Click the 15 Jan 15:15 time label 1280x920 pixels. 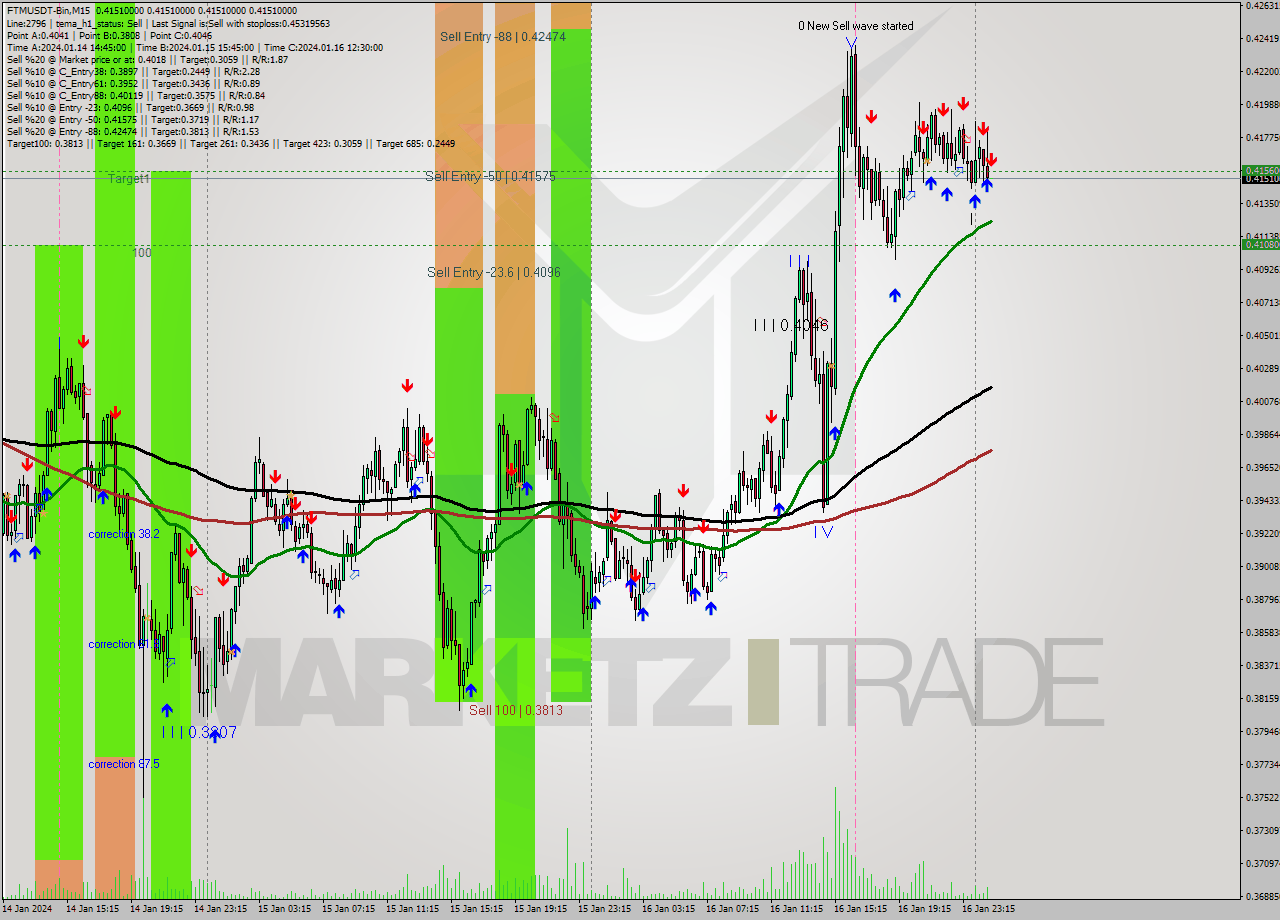pyautogui.click(x=476, y=909)
